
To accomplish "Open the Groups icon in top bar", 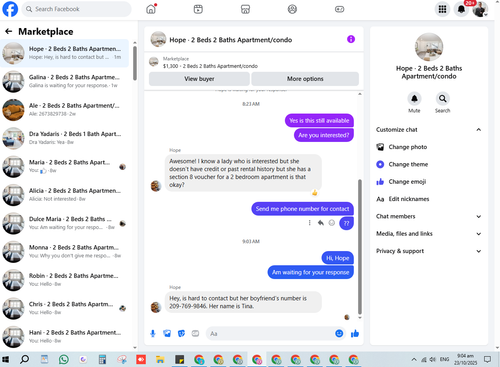I will click(x=292, y=9).
